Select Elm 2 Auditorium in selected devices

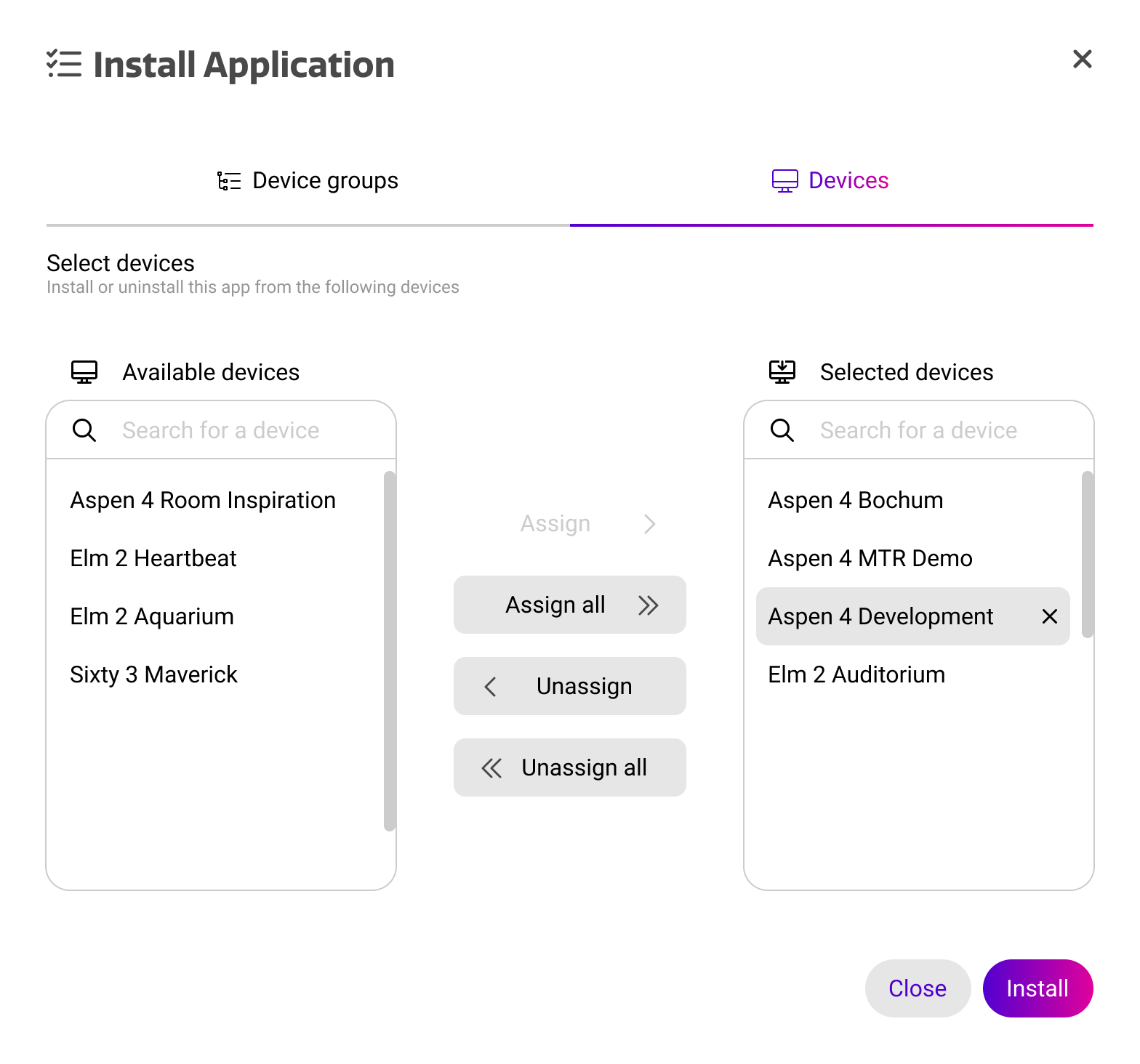point(856,674)
